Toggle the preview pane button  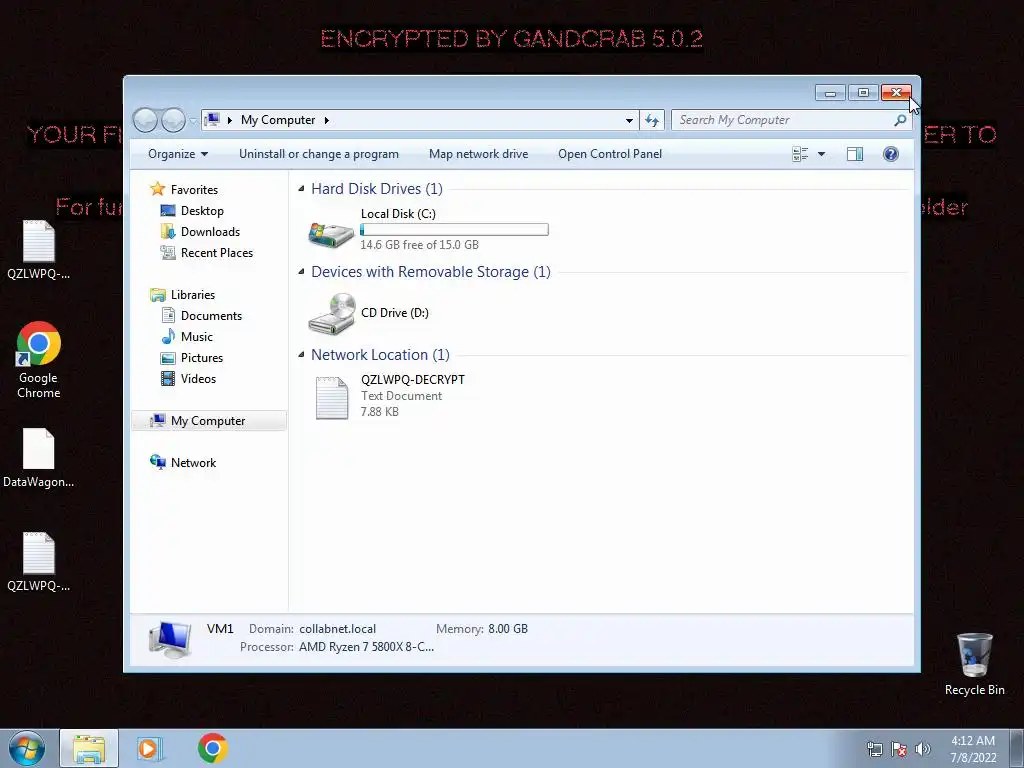855,154
